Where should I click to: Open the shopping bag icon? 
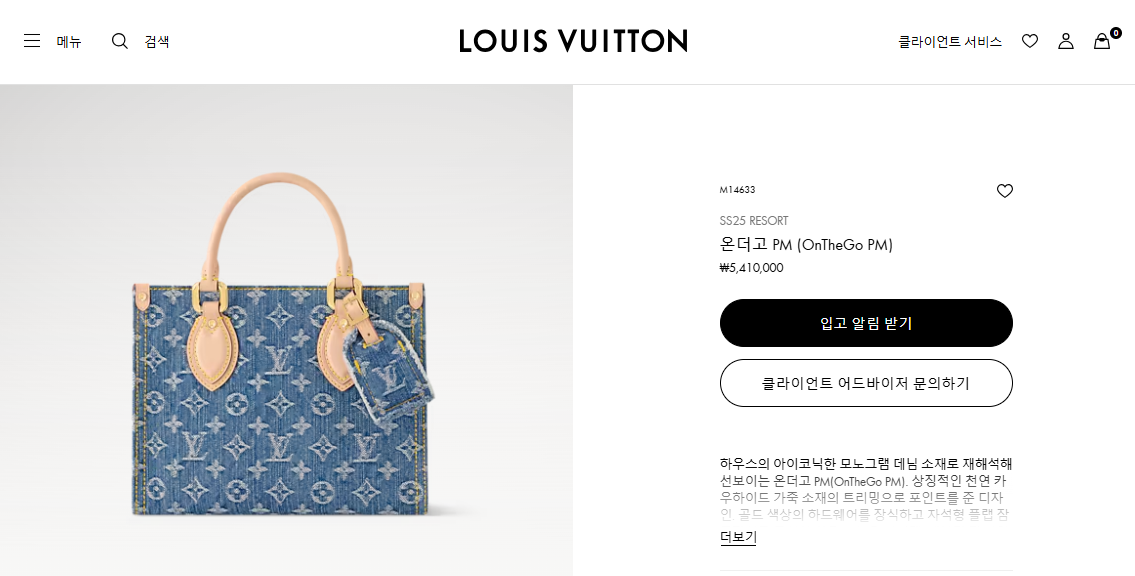coord(1102,41)
